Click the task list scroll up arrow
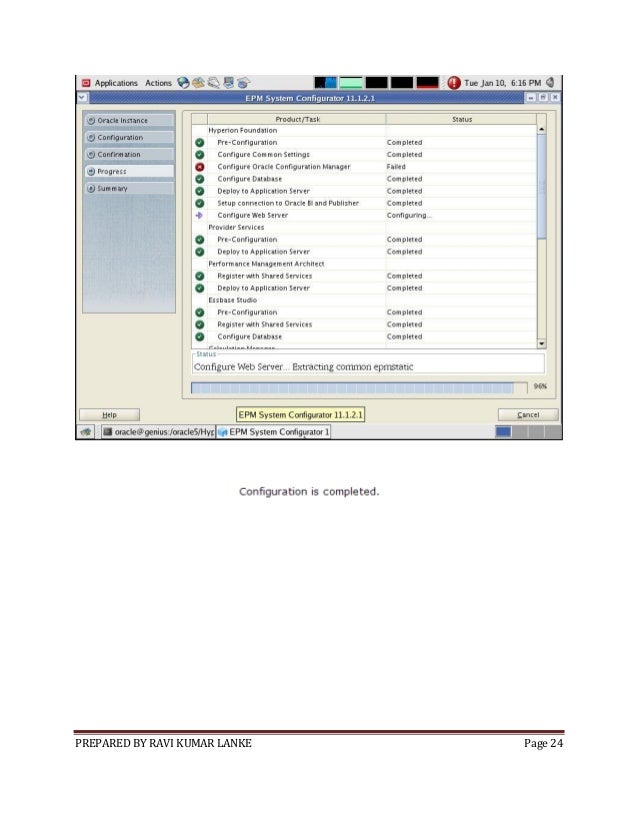The height and width of the screenshot is (826, 638). pos(542,130)
